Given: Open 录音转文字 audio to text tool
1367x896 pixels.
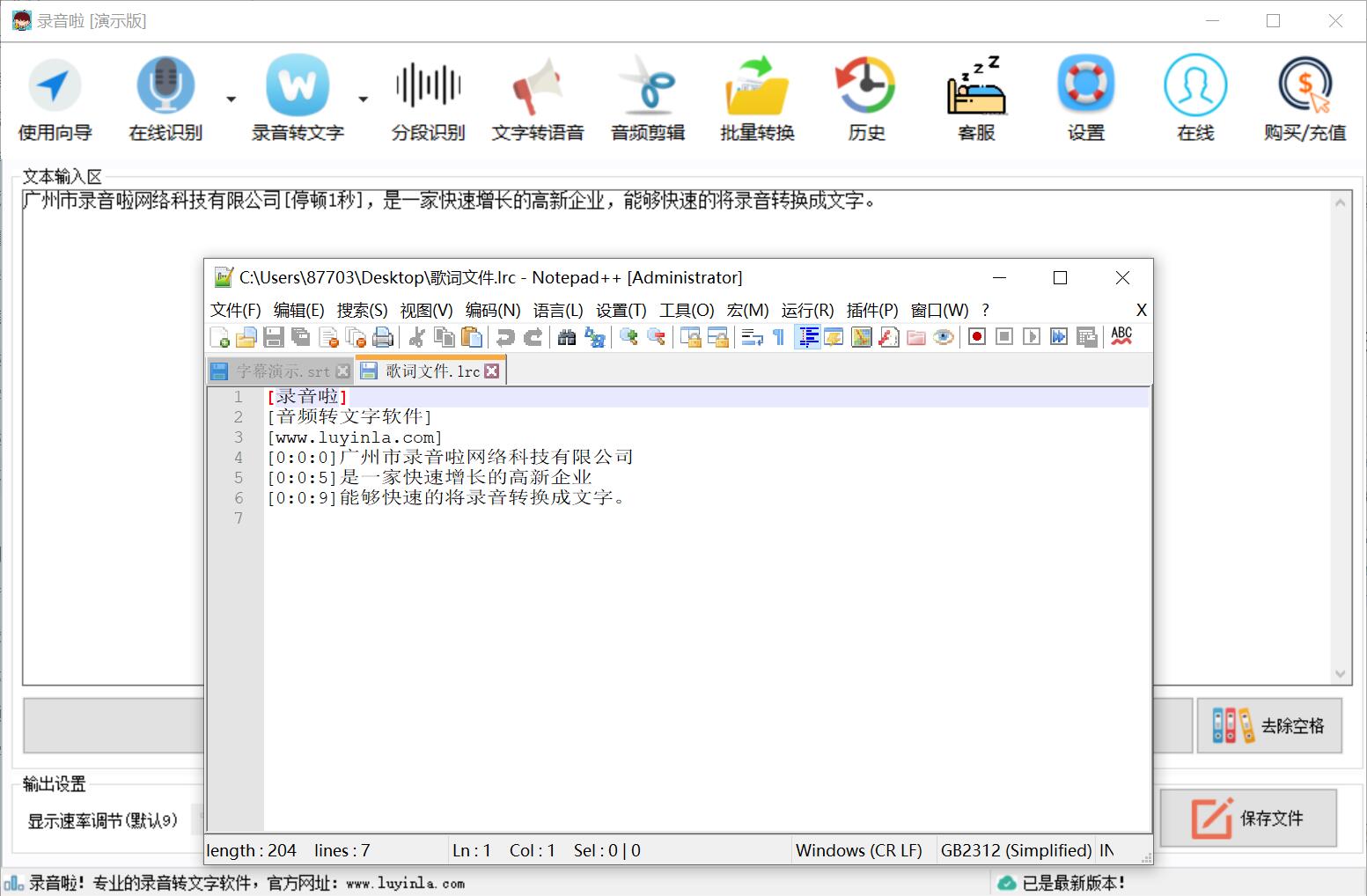Looking at the screenshot, I should pyautogui.click(x=298, y=99).
